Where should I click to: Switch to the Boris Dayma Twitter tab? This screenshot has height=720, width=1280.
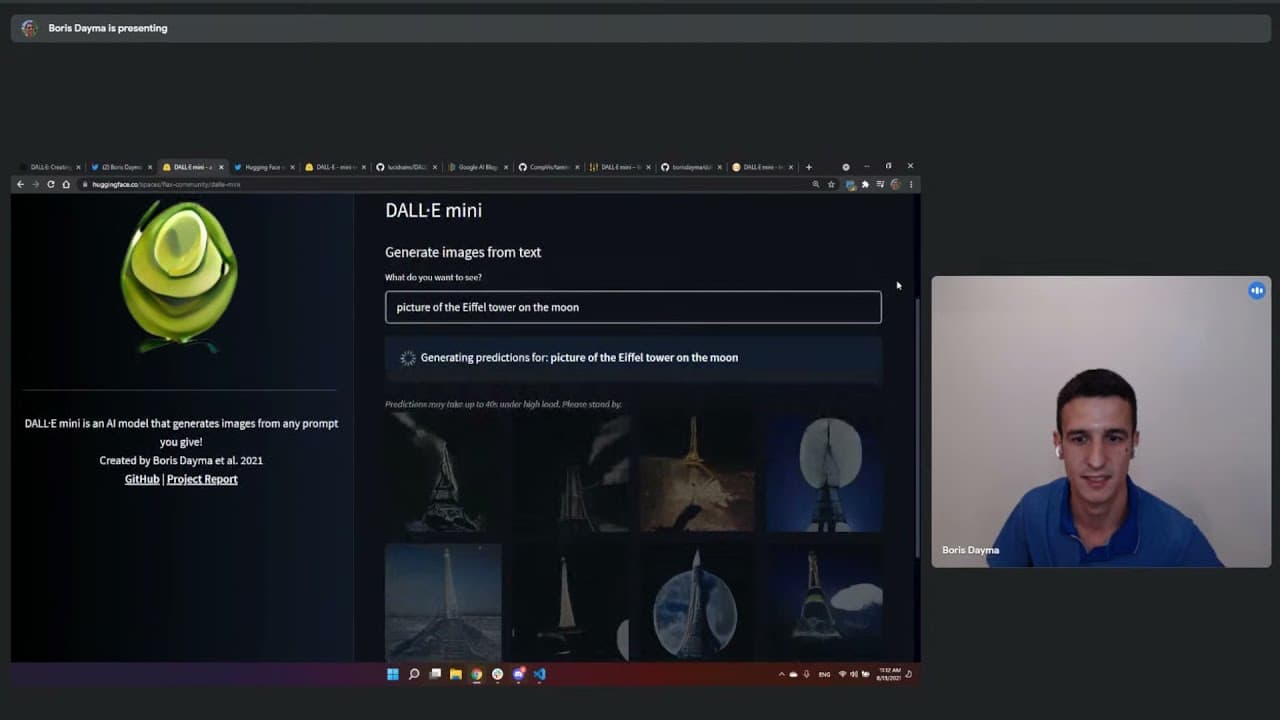tap(121, 167)
